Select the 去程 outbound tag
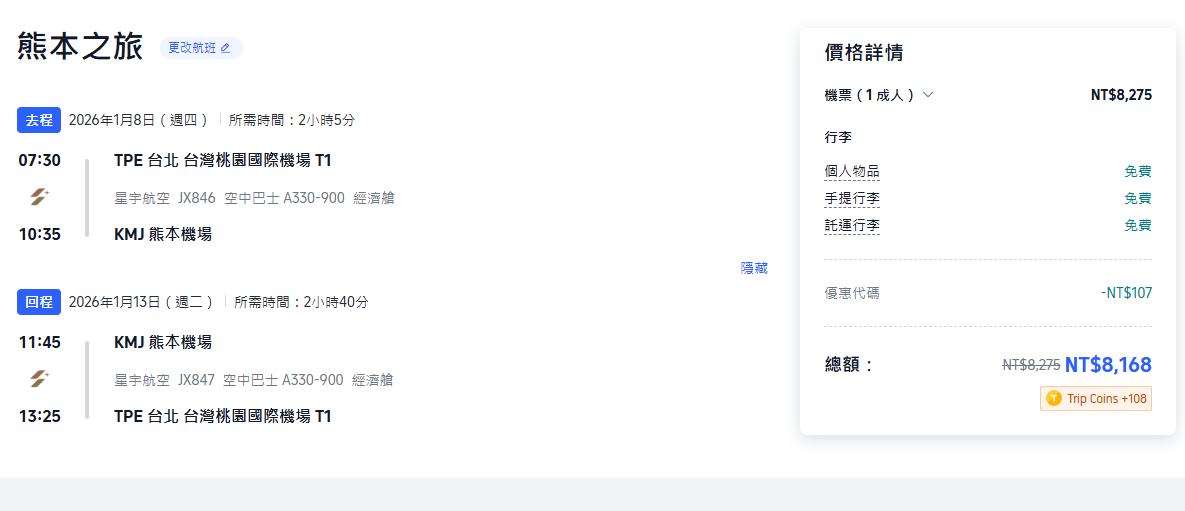 39,120
